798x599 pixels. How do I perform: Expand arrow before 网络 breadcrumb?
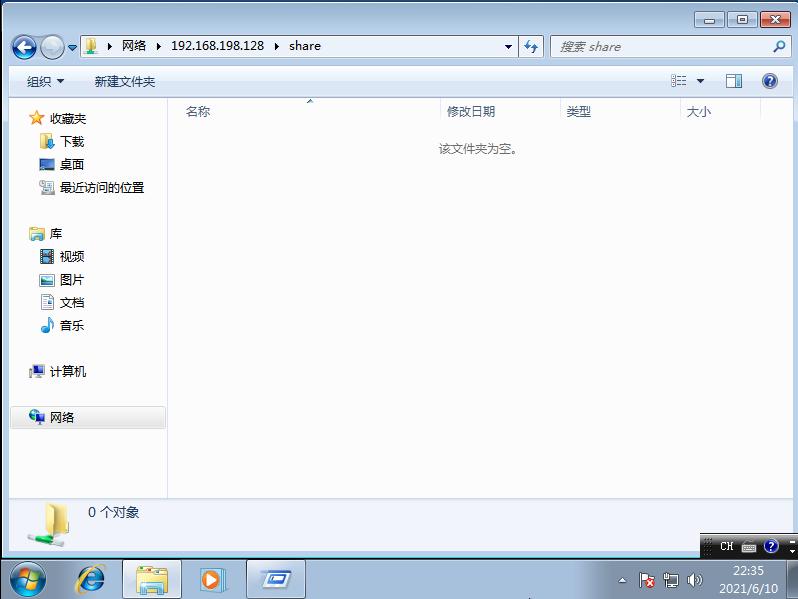(x=109, y=46)
